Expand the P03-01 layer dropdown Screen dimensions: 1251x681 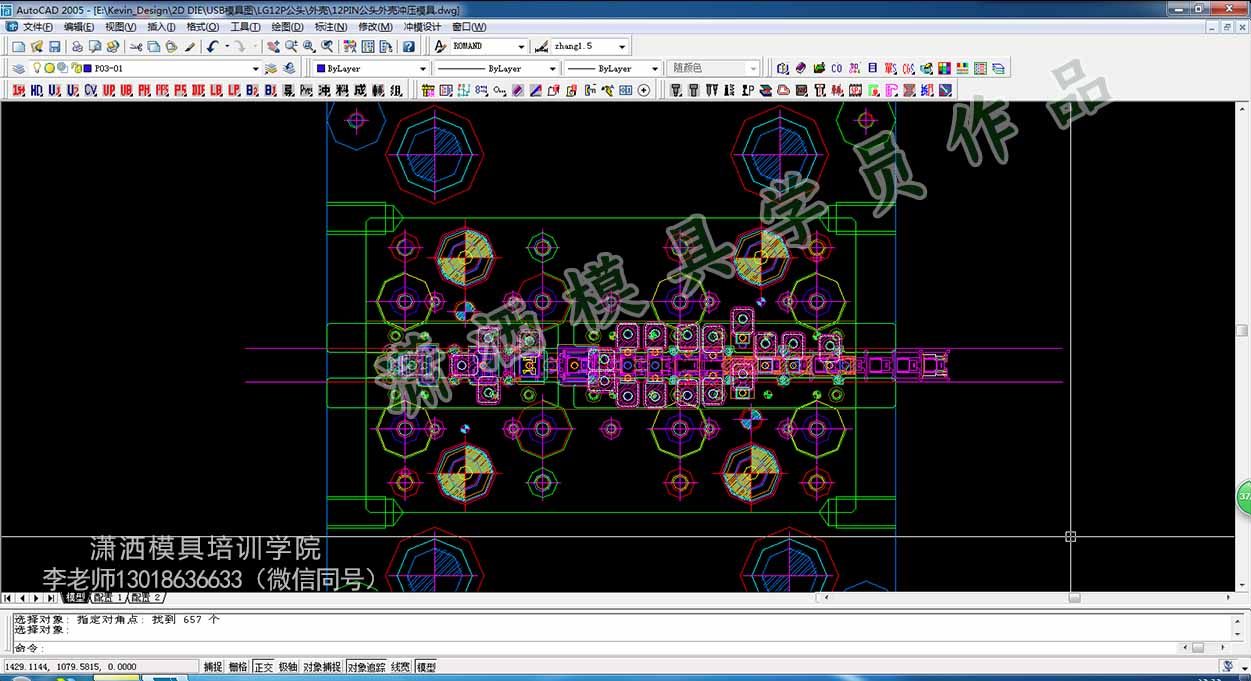tap(255, 69)
